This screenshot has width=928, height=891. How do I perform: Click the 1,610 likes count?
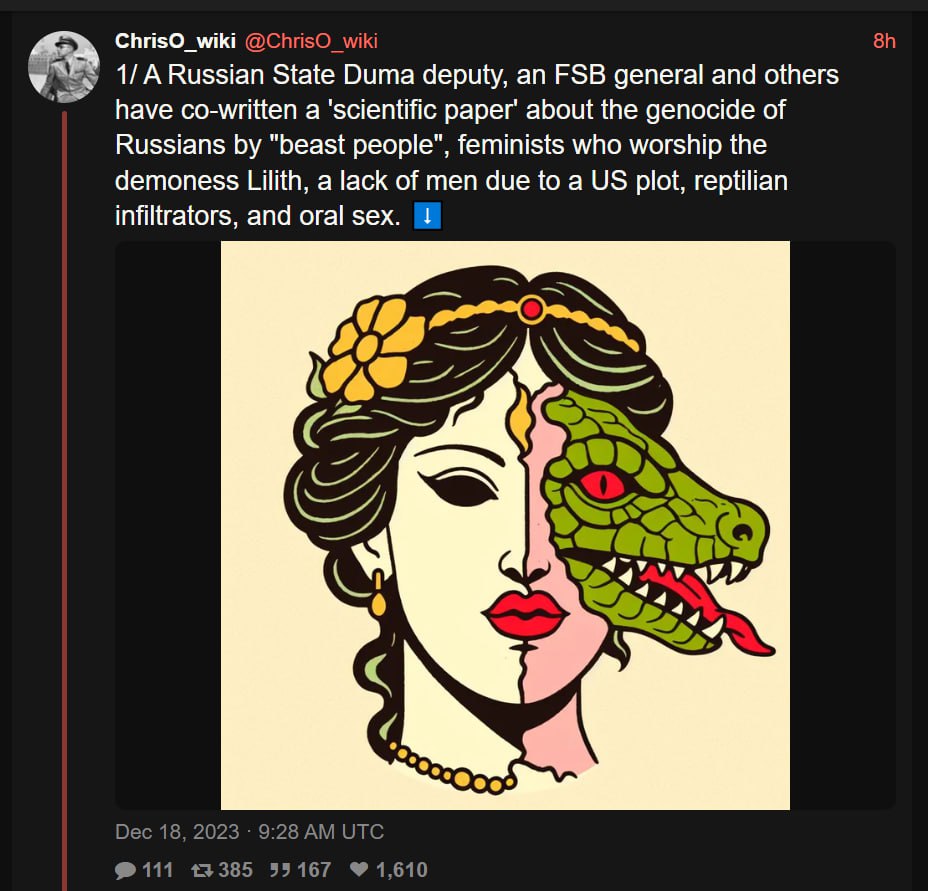tap(402, 870)
